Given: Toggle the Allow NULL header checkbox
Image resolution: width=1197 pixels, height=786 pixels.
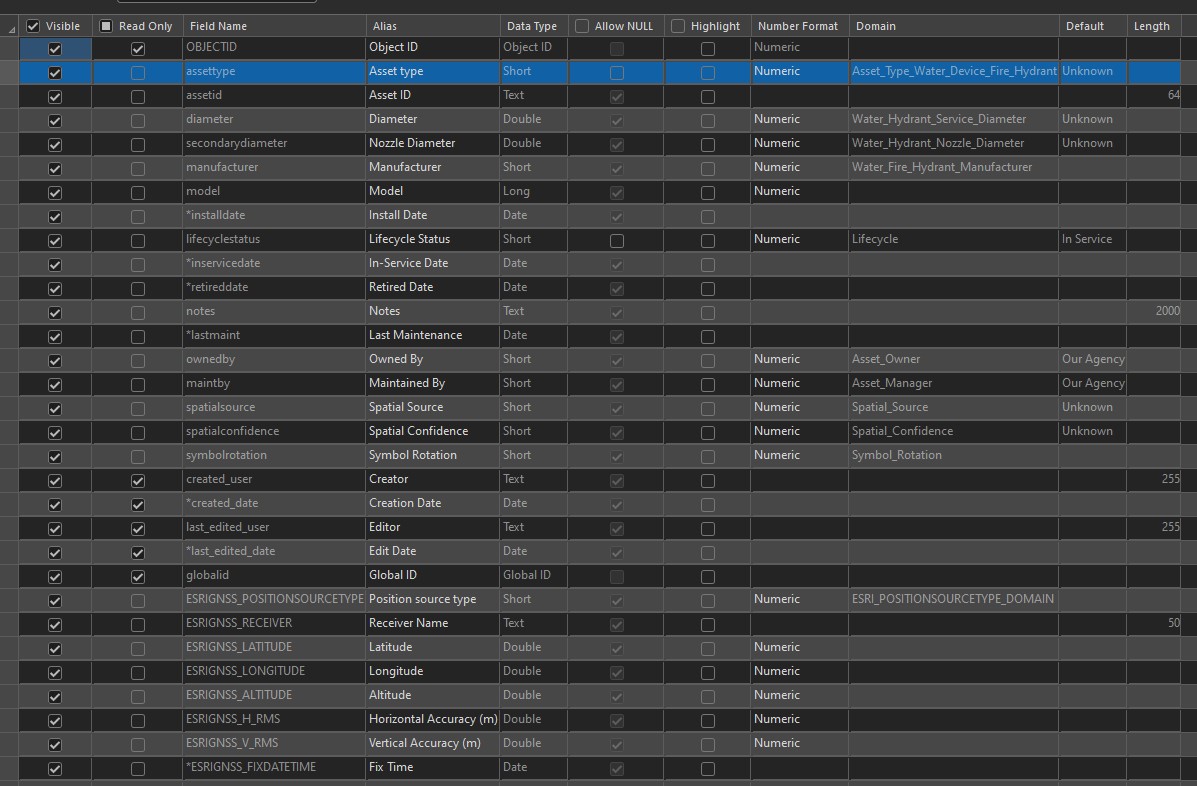Looking at the screenshot, I should [582, 26].
